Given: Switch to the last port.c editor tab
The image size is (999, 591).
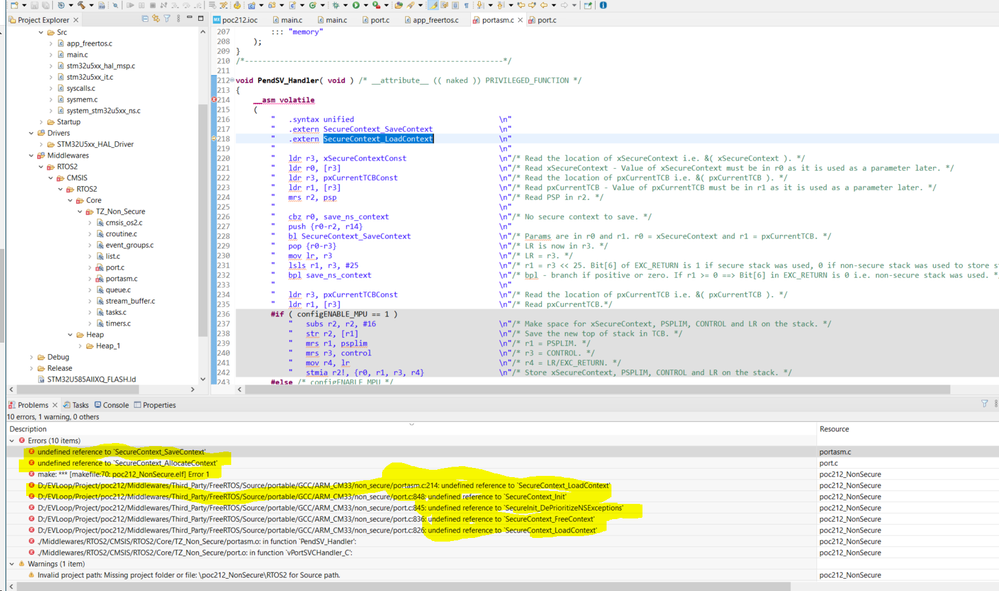Looking at the screenshot, I should point(542,20).
